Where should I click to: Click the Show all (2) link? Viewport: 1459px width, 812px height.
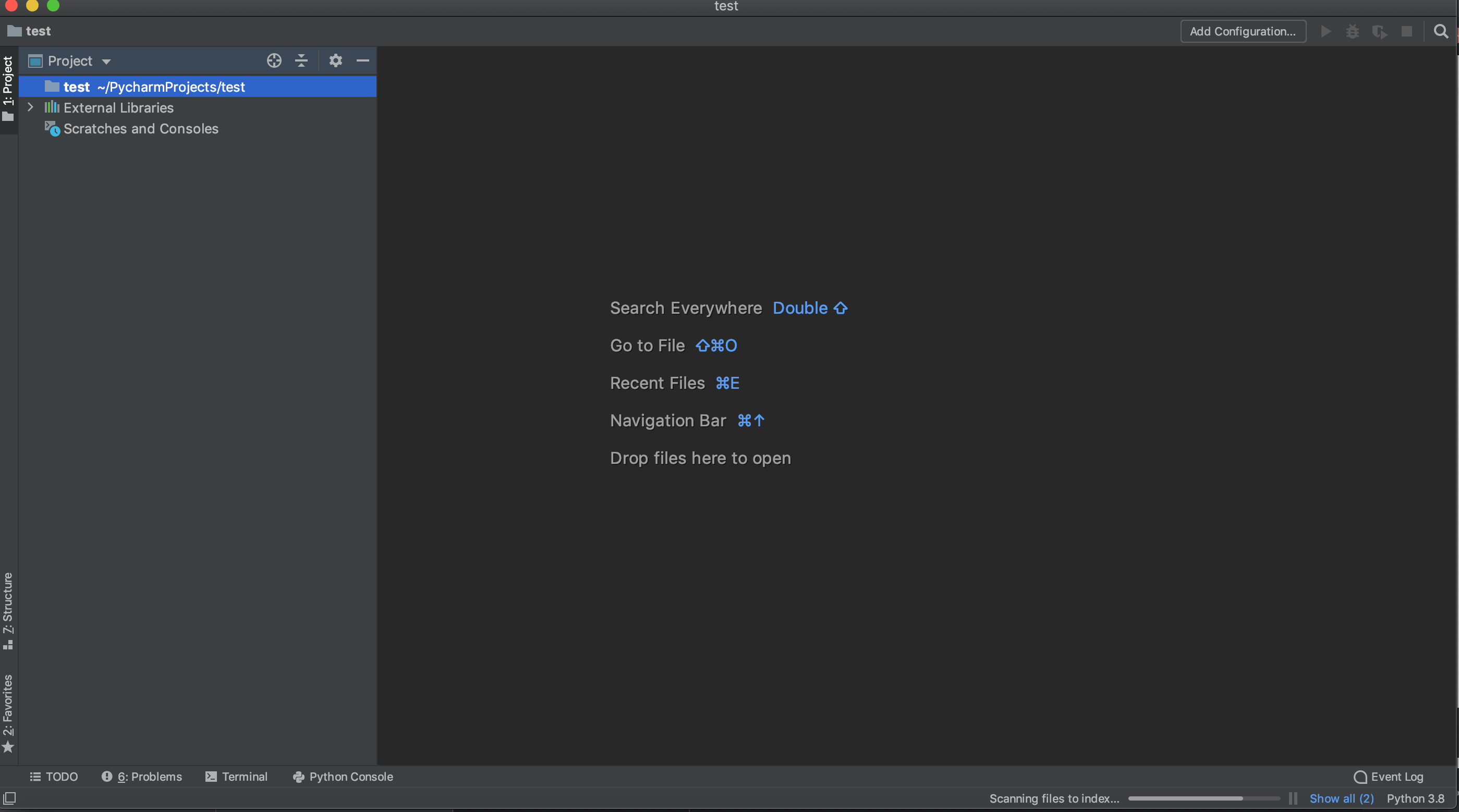coord(1341,798)
